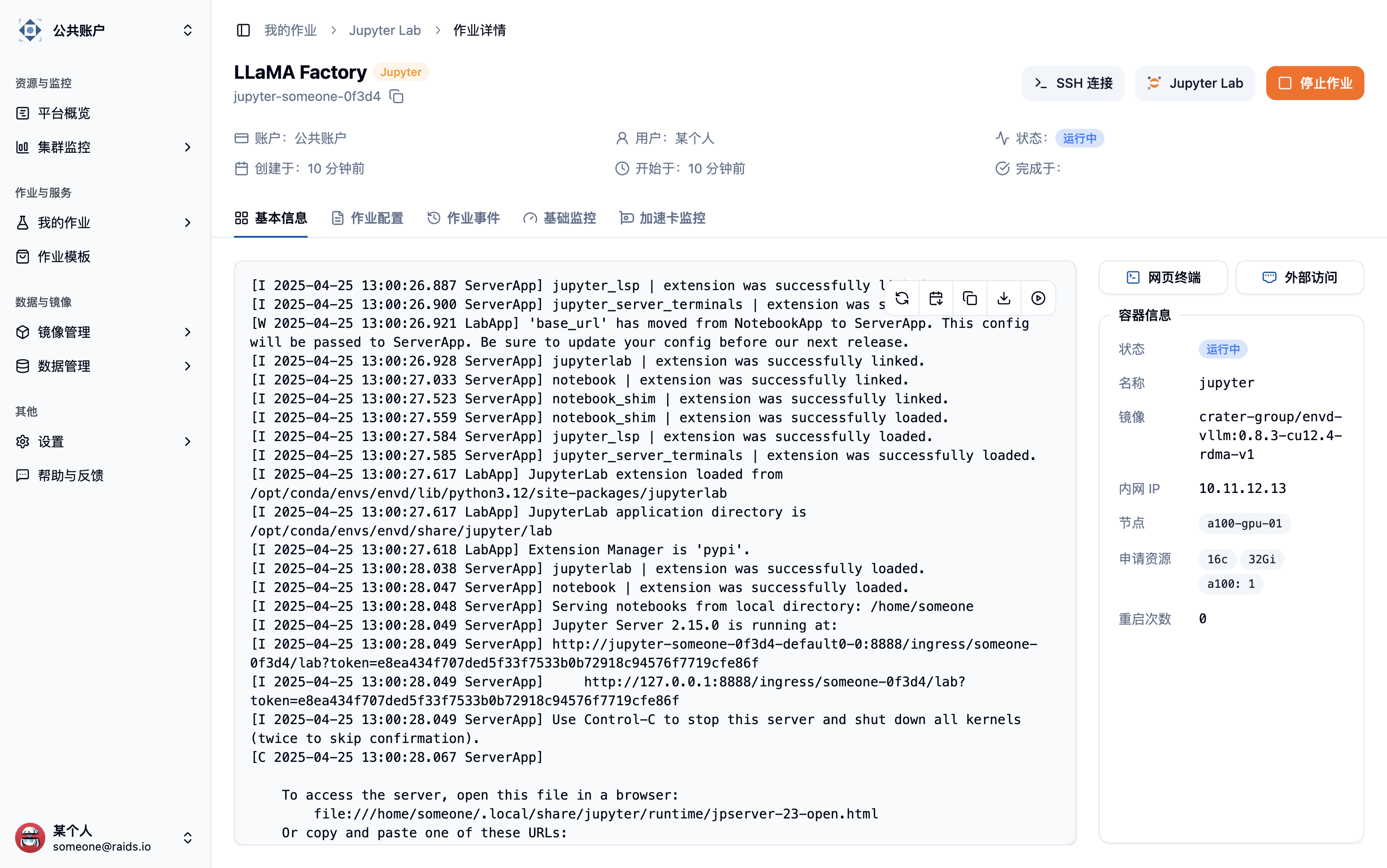Expand 我的作业 menu chevron
1387x868 pixels.
click(x=188, y=223)
